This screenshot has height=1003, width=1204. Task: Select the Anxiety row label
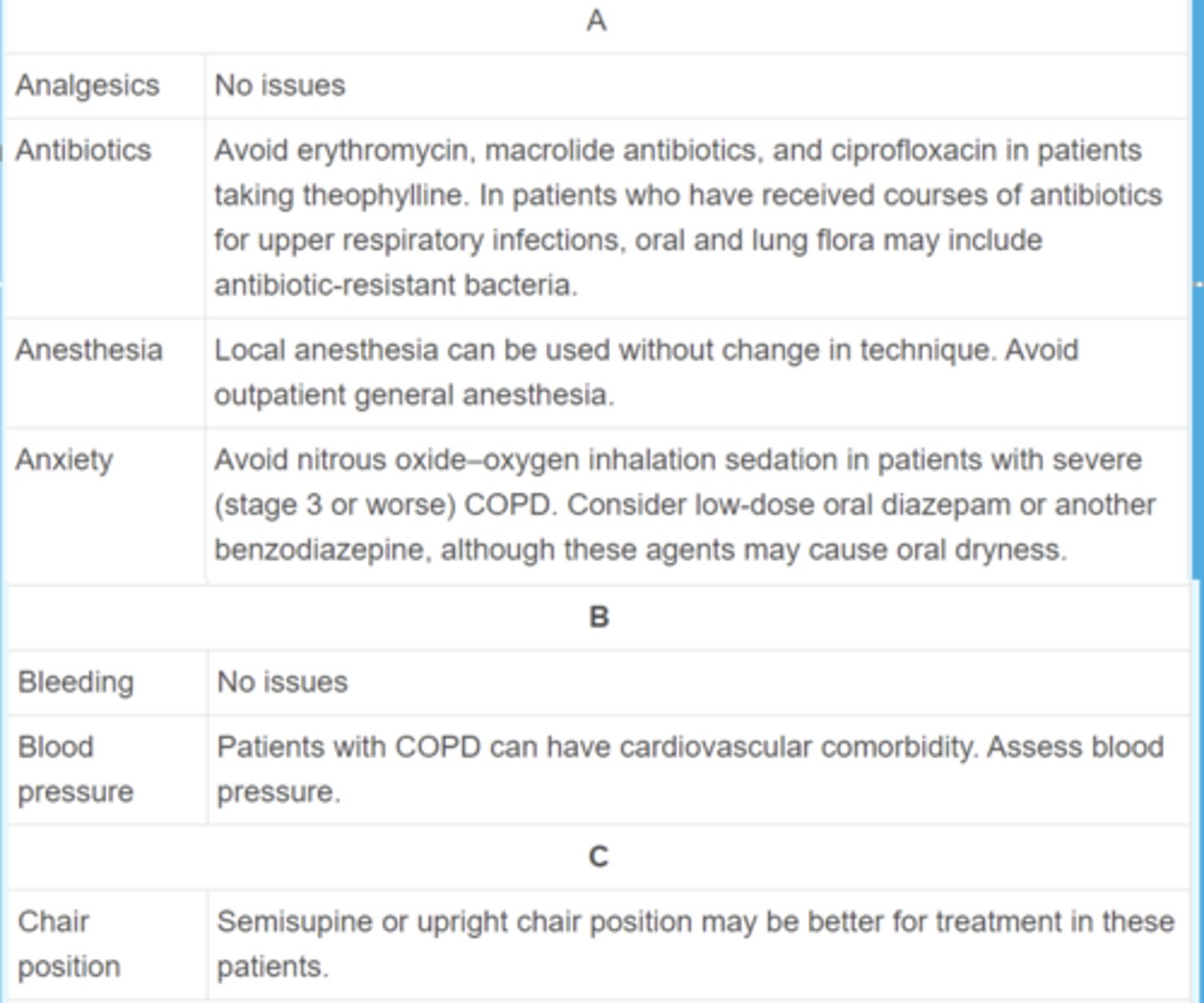(x=64, y=460)
